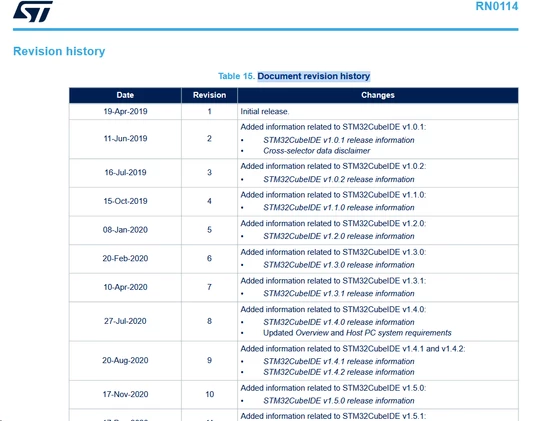Open STM32CubeIDE v1.3.0 release information link
535x421 pixels.
pos(338,265)
